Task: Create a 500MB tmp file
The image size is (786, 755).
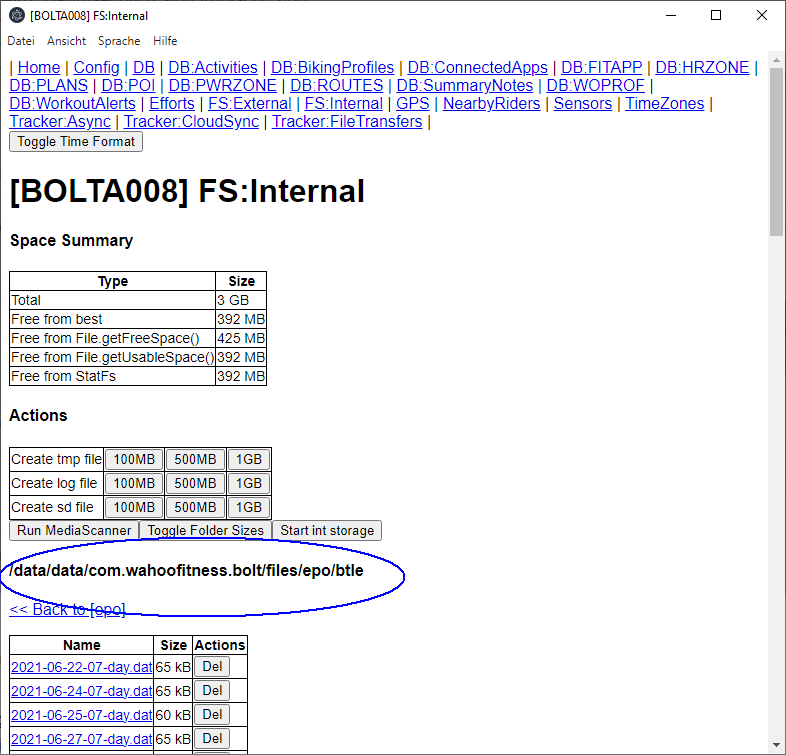Action: point(195,459)
